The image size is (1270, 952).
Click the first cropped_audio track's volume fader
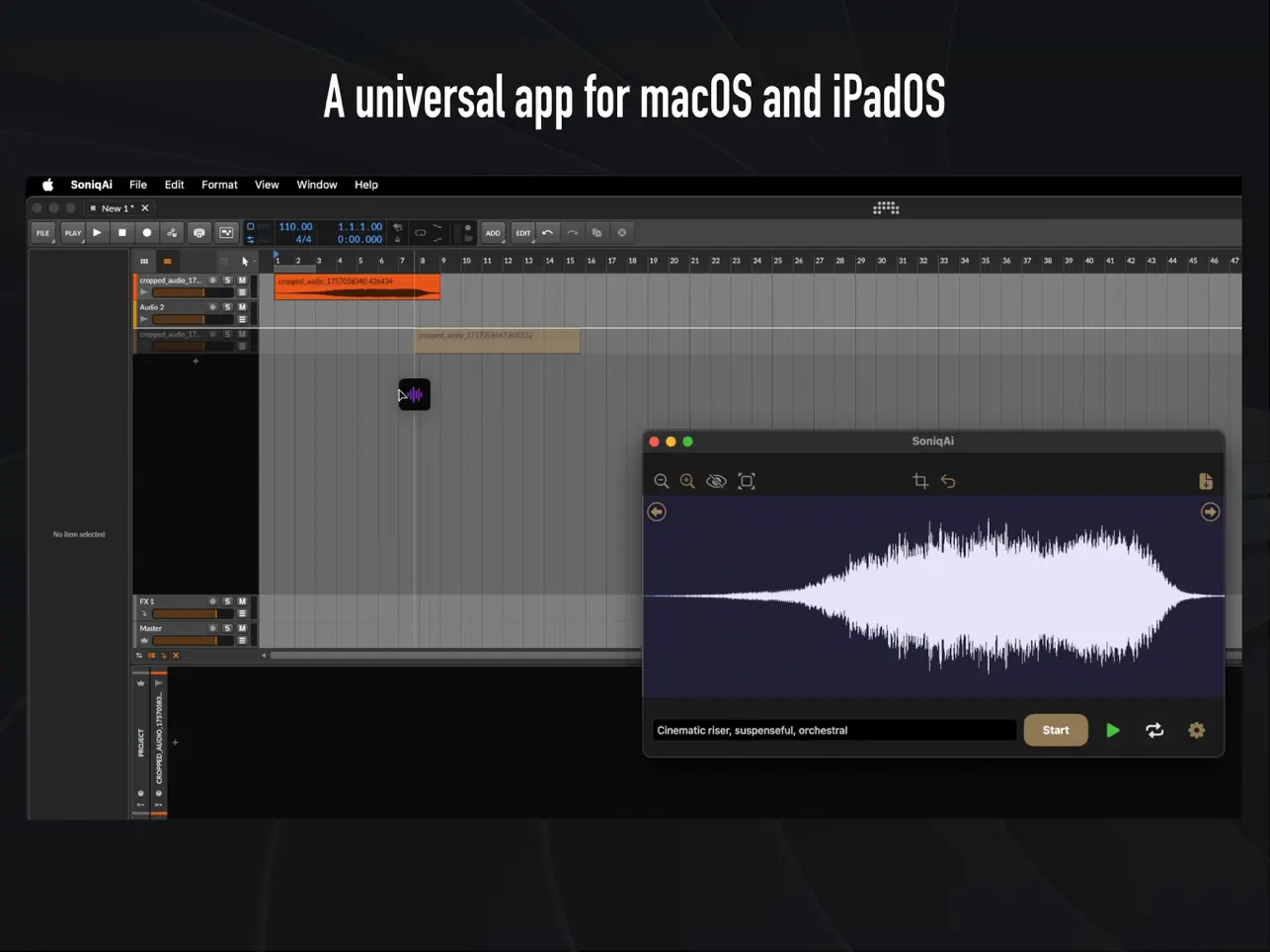coord(193,292)
